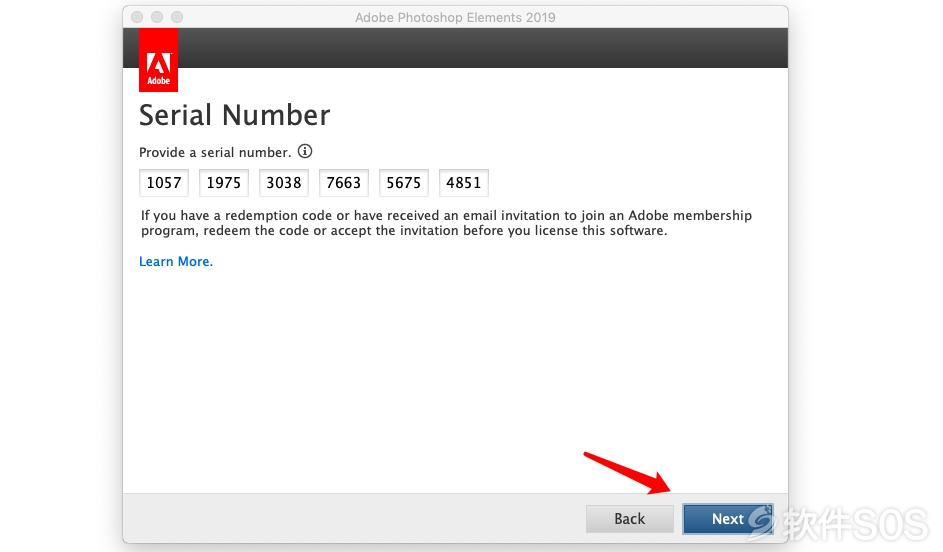Screen dimensions: 943x552
Task: Minimize the window with the second window button
Action: pyautogui.click(x=157, y=17)
